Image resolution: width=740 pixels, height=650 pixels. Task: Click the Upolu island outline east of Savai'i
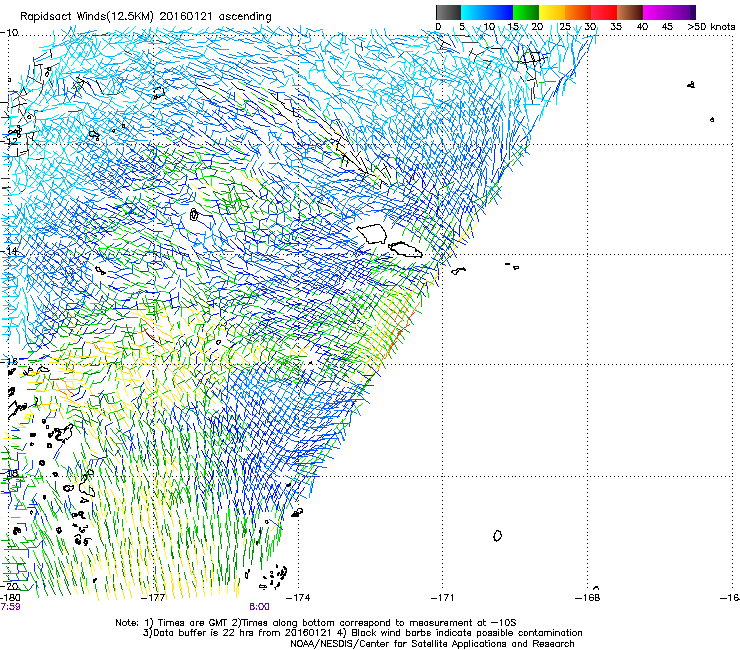click(406, 249)
